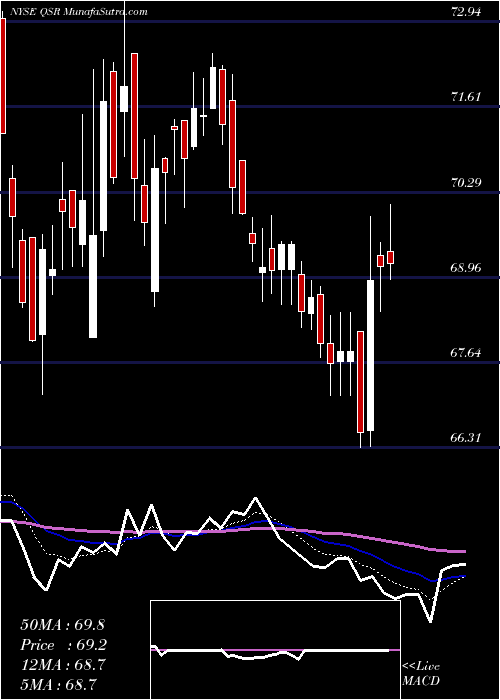
Task: Select the 66.31 price level label
Action: click(x=467, y=438)
